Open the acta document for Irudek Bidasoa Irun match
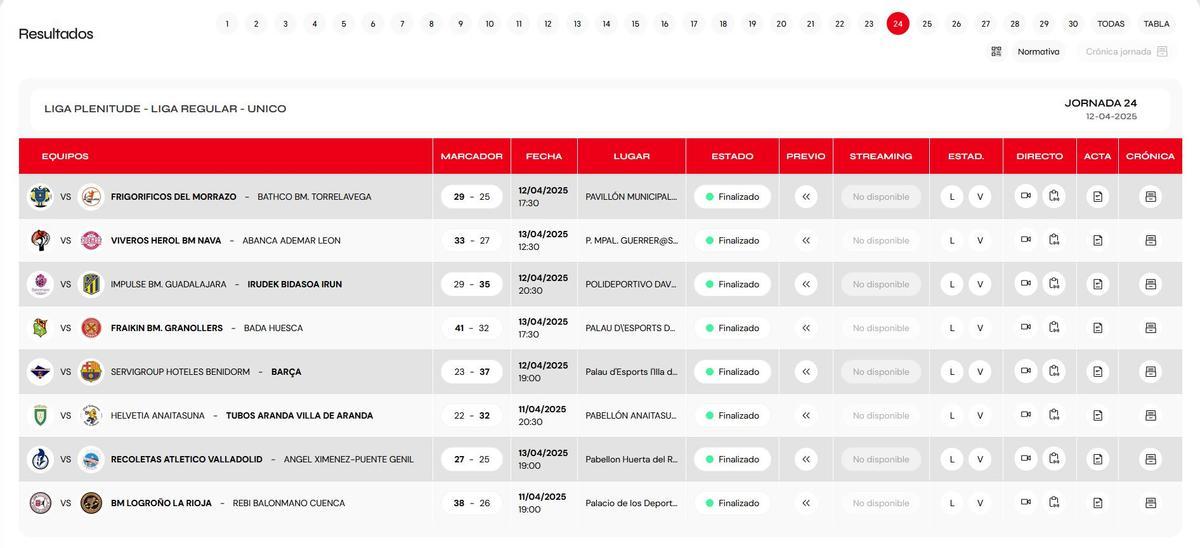Screen dimensions: 1200x548 pos(1098,284)
